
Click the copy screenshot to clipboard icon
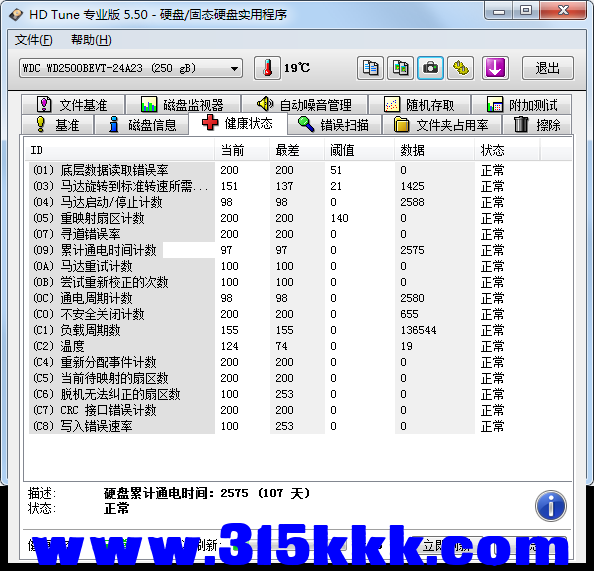point(400,68)
